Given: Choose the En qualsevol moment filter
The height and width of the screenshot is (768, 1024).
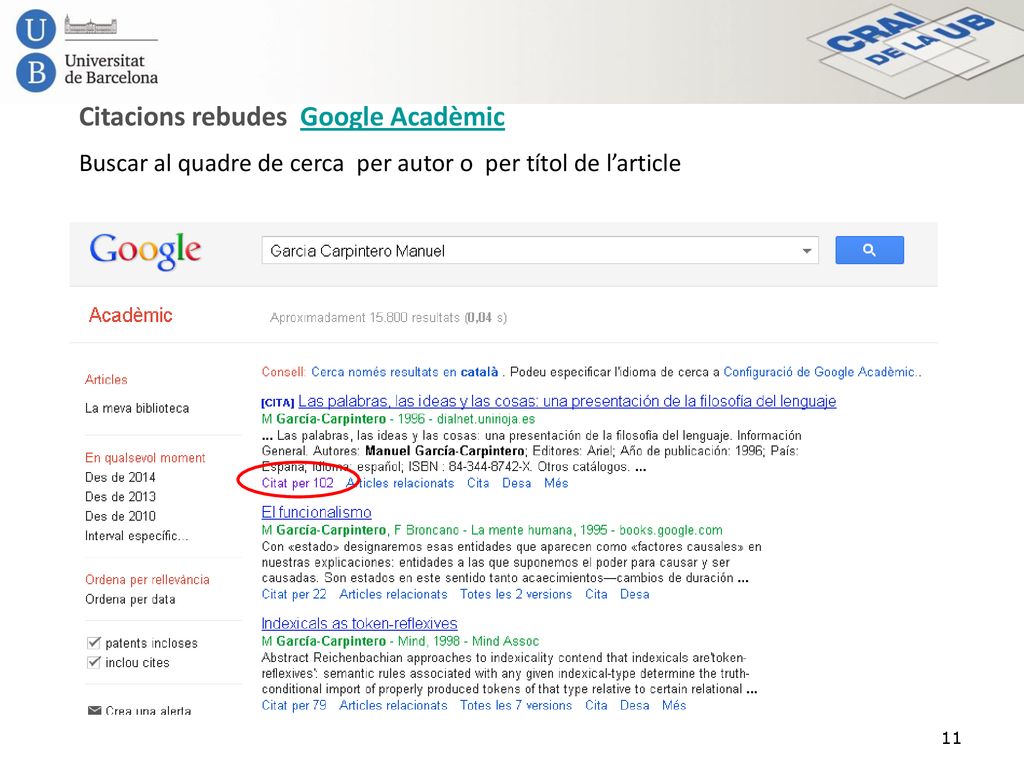Looking at the screenshot, I should [145, 458].
